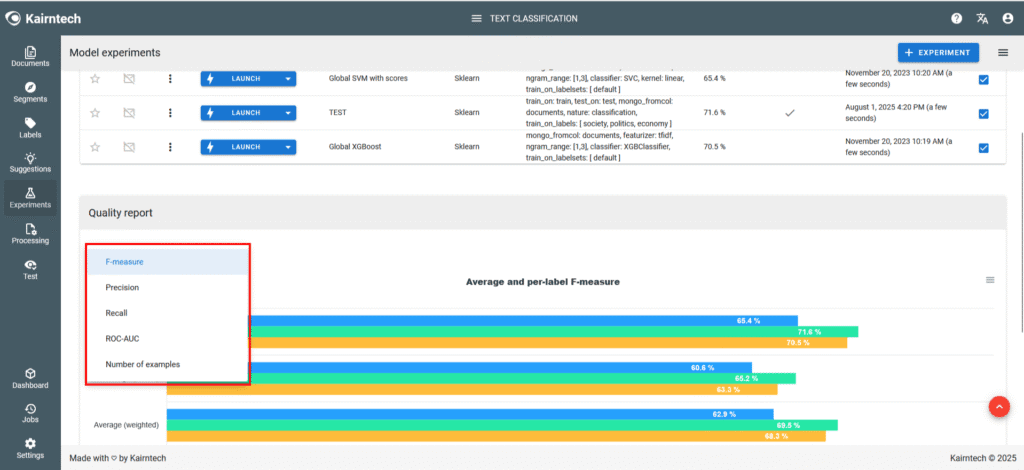Screen dimensions: 1024x470
Task: Open three-dot menu for Global XGBoost
Action: [x=170, y=147]
